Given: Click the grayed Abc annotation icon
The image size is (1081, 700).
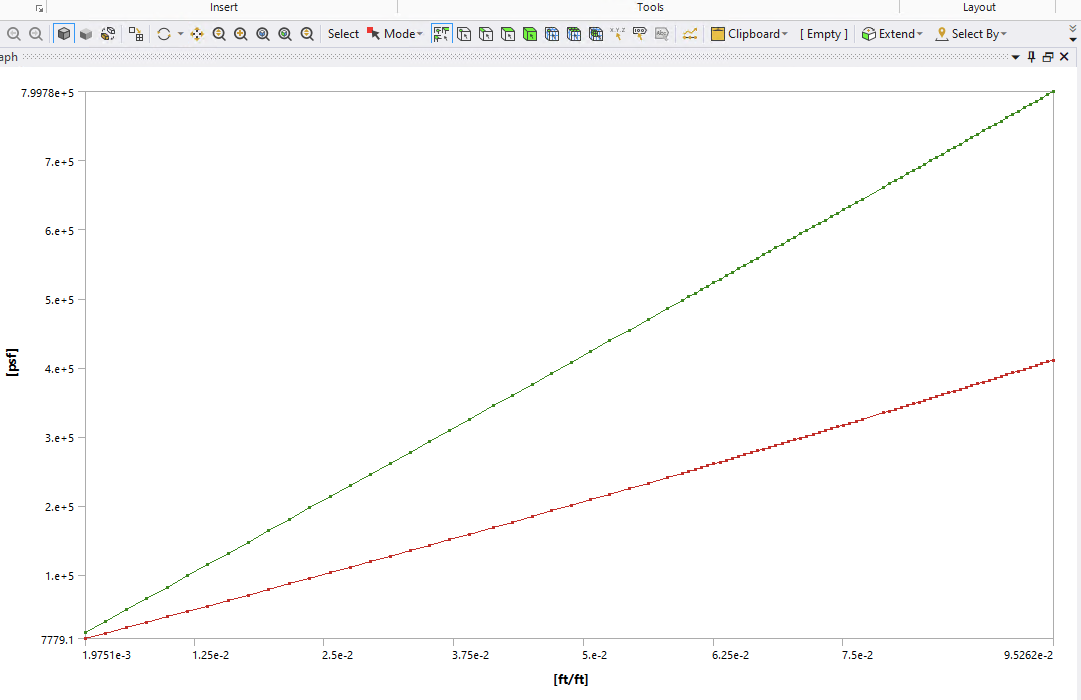Looking at the screenshot, I should pyautogui.click(x=662, y=34).
